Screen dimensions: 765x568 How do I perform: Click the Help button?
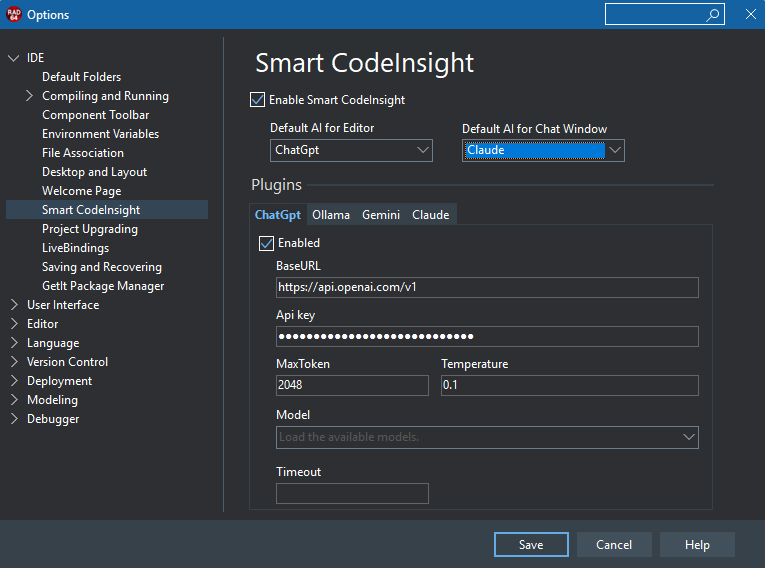coord(697,545)
